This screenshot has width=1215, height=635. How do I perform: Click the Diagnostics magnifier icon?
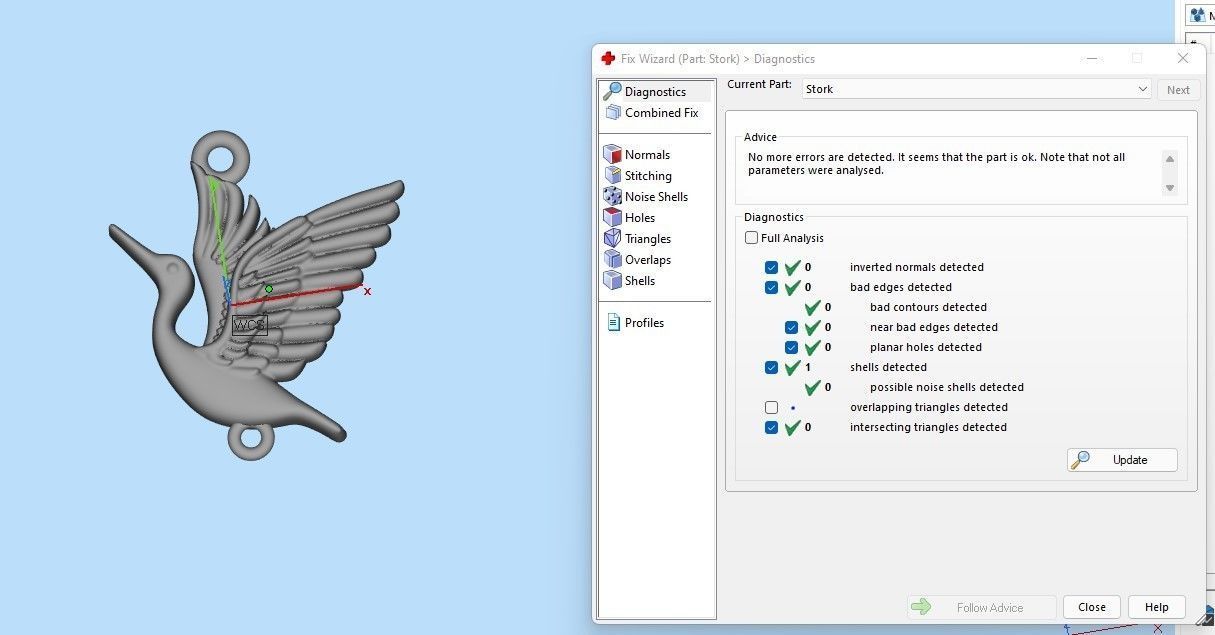tap(612, 91)
